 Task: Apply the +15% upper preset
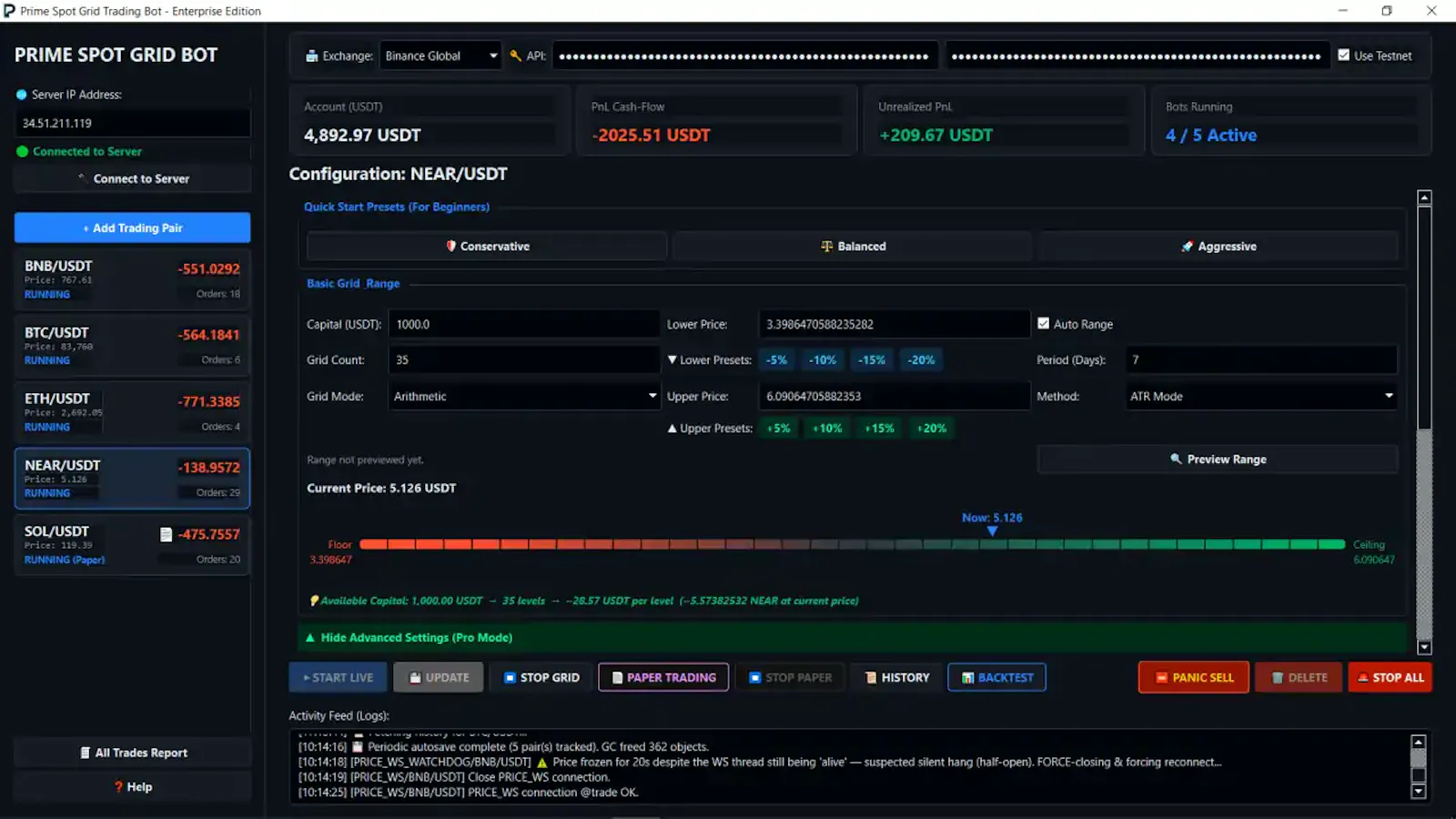(879, 428)
